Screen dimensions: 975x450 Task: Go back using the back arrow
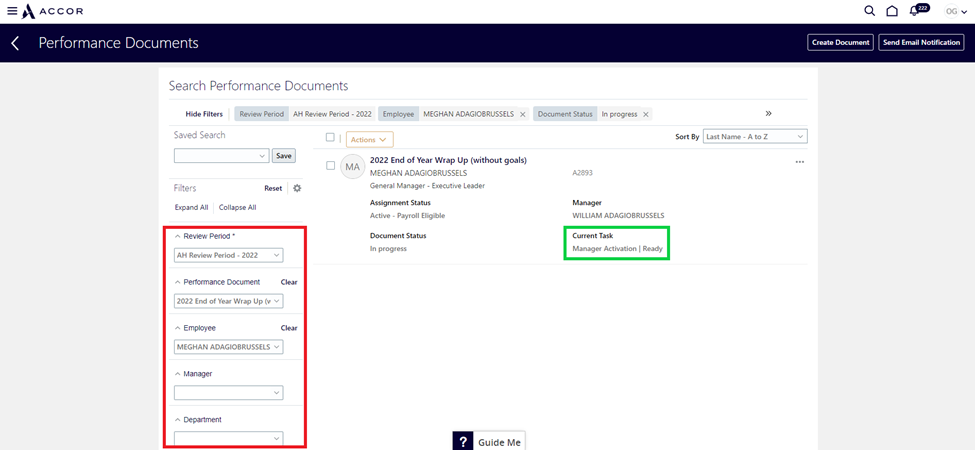[16, 43]
